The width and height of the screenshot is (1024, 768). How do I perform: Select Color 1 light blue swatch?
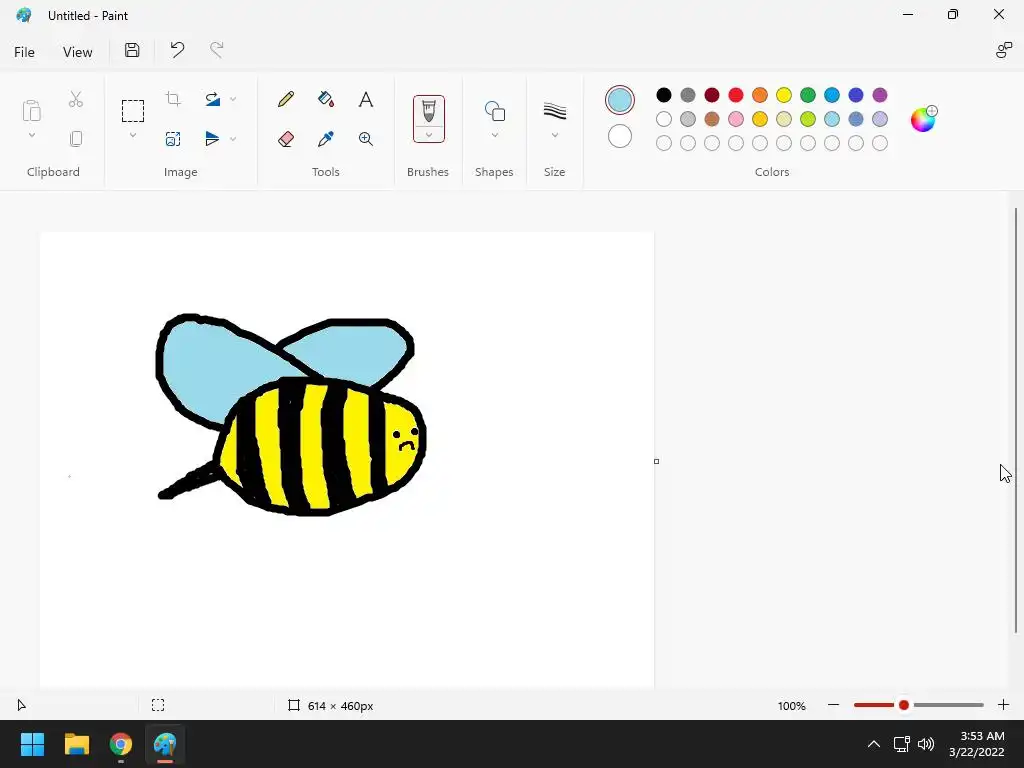(x=620, y=100)
